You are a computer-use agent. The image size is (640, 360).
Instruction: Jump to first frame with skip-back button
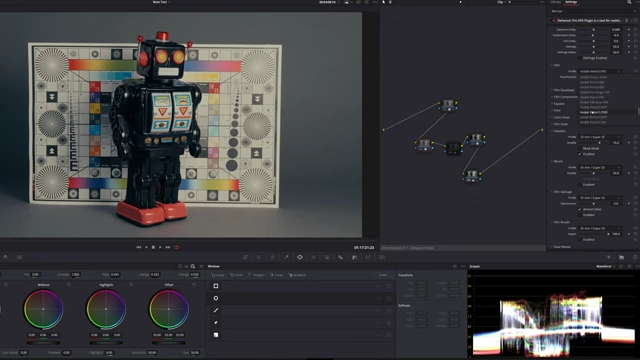[138, 247]
